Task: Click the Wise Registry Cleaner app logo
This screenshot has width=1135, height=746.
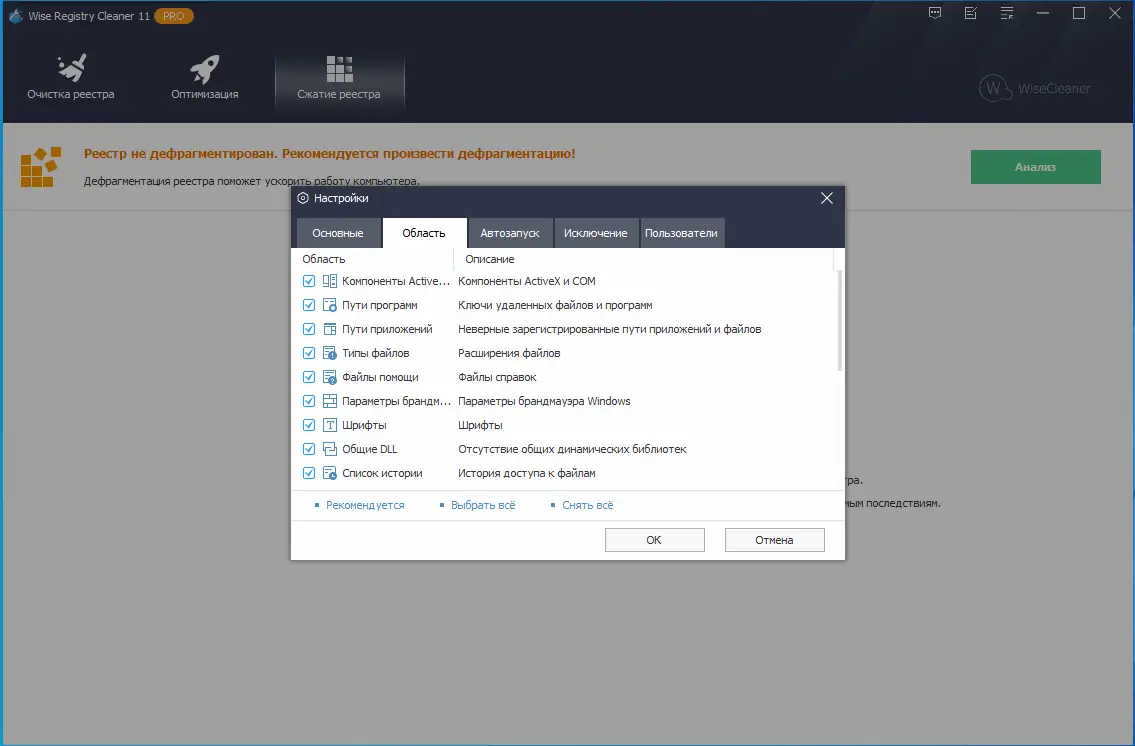Action: coord(15,15)
